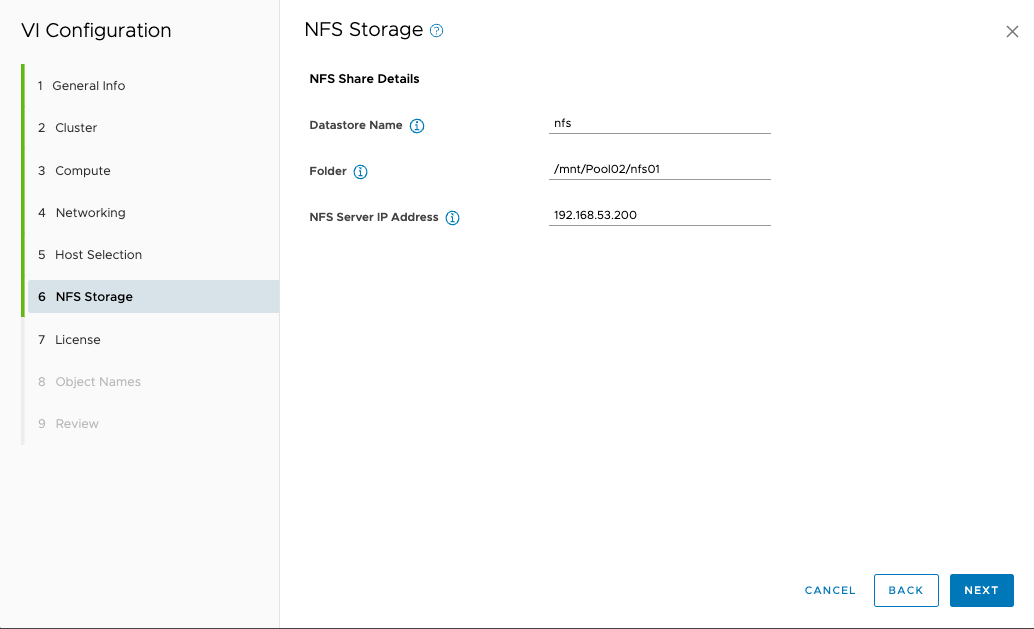This screenshot has width=1034, height=629.
Task: Open the NFS Storage help icon
Action: 437,30
